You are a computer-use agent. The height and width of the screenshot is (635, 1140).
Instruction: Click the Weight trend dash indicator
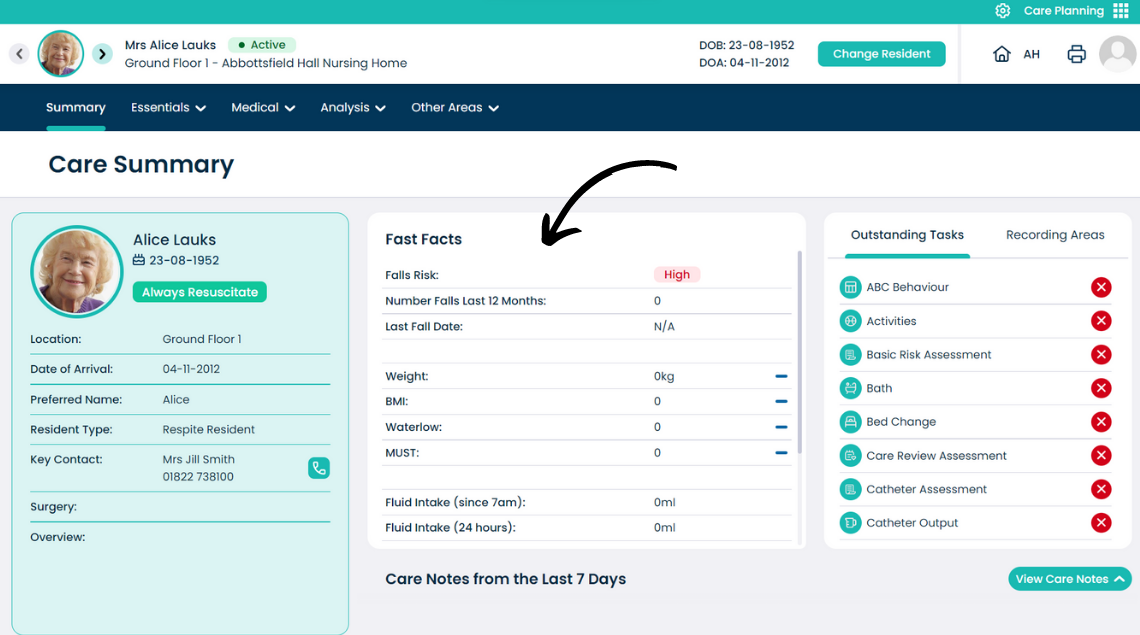(781, 377)
